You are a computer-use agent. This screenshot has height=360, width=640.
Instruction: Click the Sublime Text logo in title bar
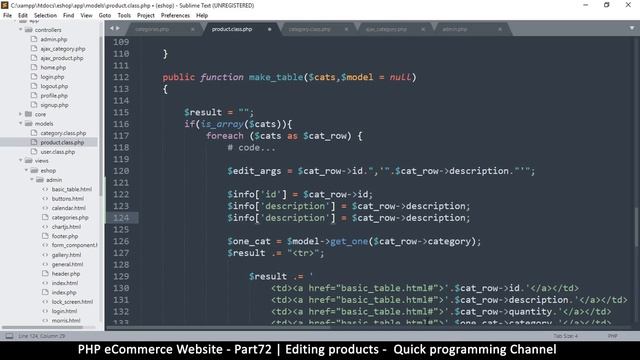click(x=4, y=5)
